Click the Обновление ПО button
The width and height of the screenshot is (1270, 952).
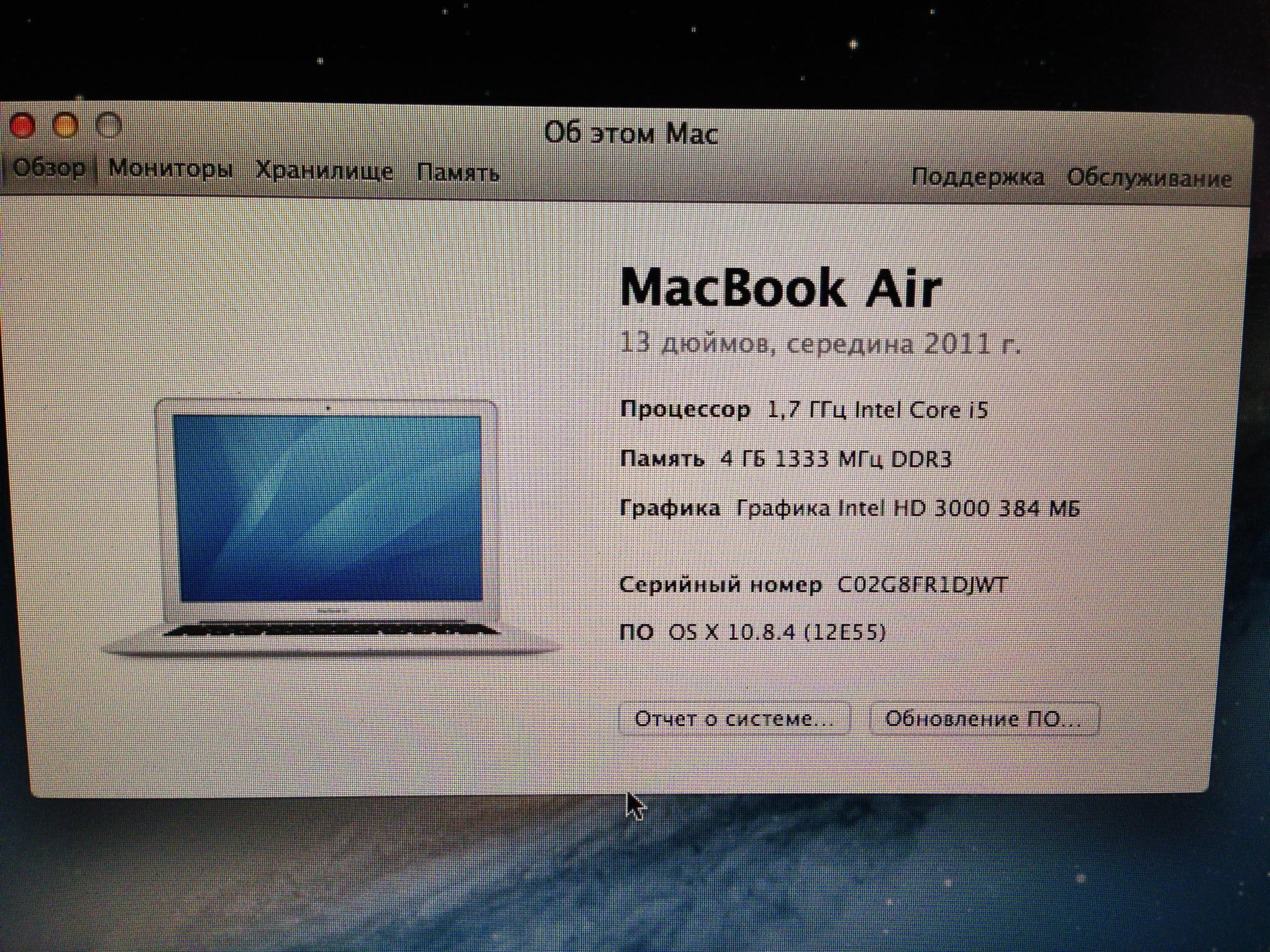click(984, 719)
